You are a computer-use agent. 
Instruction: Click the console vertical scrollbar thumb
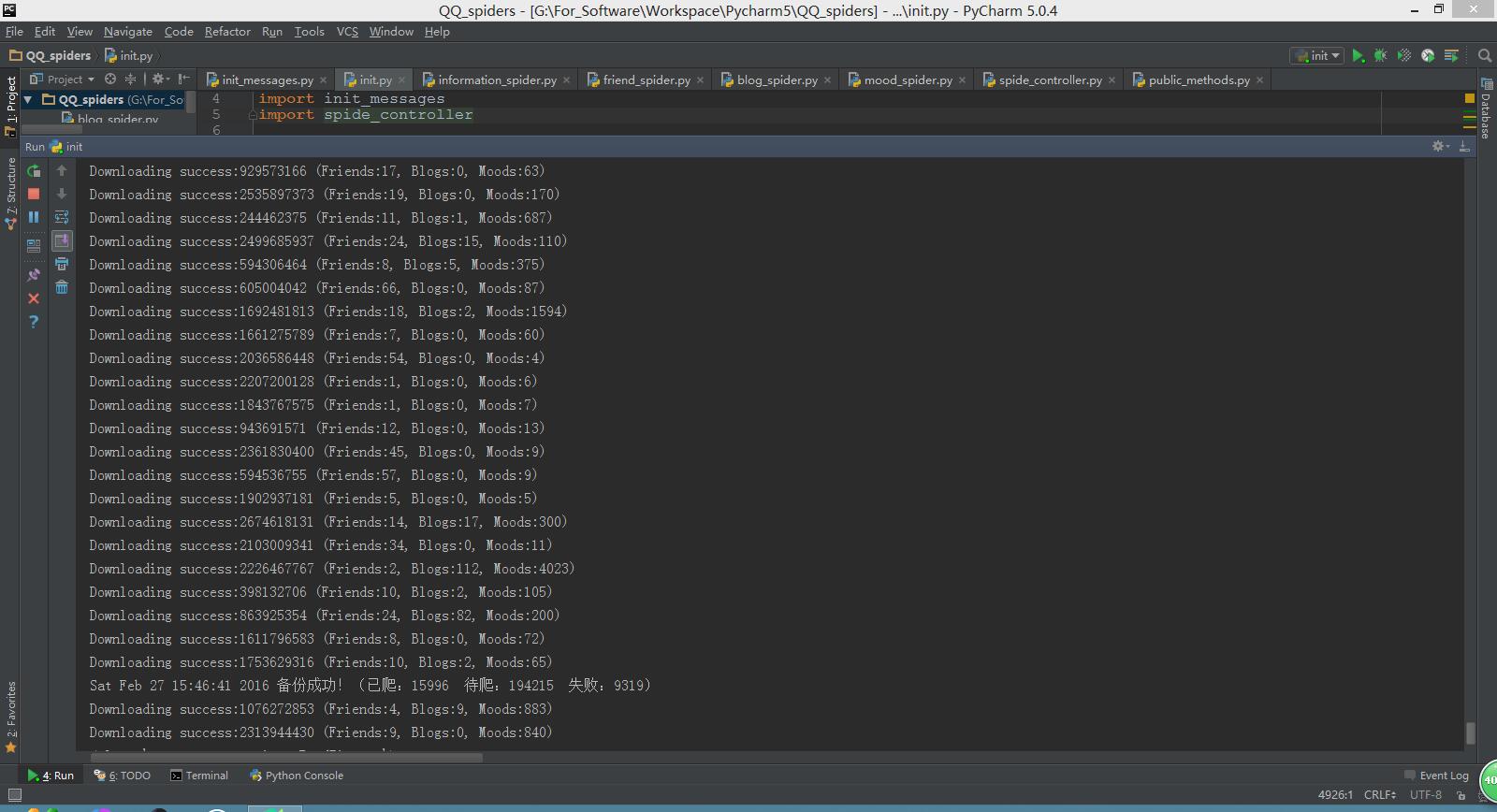point(1470,732)
